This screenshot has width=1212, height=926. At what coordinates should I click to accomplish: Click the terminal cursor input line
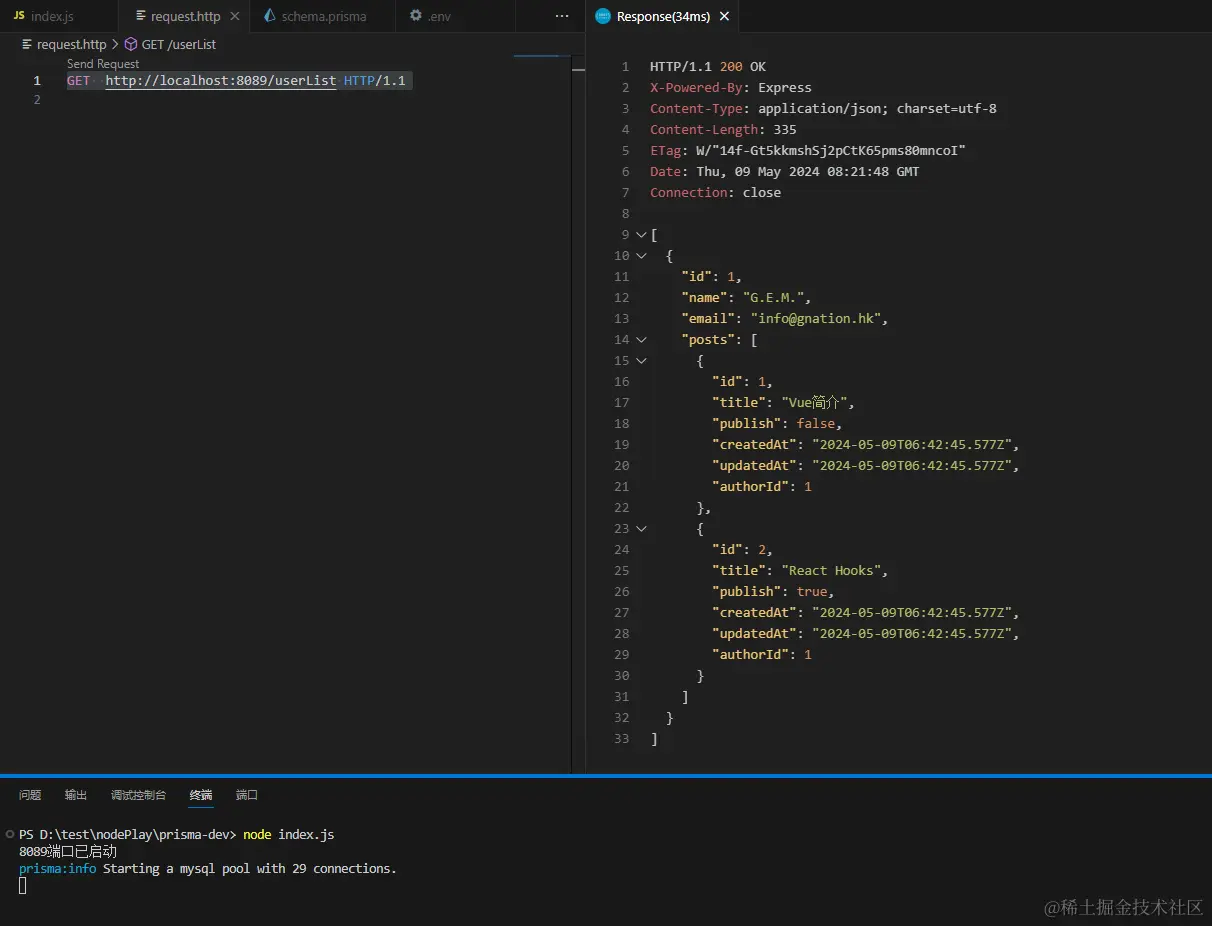(x=23, y=886)
